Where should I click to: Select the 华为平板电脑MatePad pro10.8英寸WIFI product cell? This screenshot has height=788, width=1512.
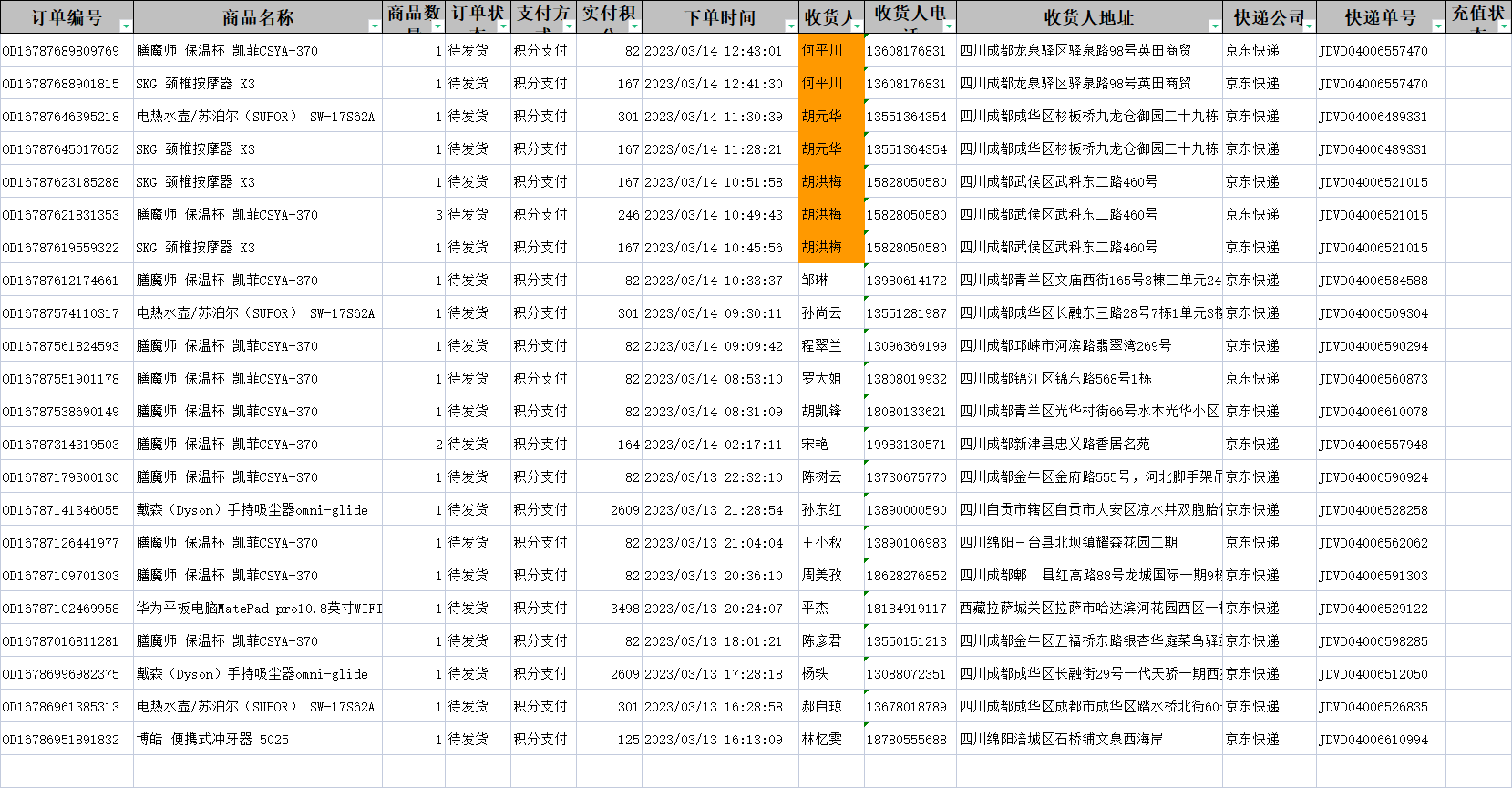(x=258, y=609)
